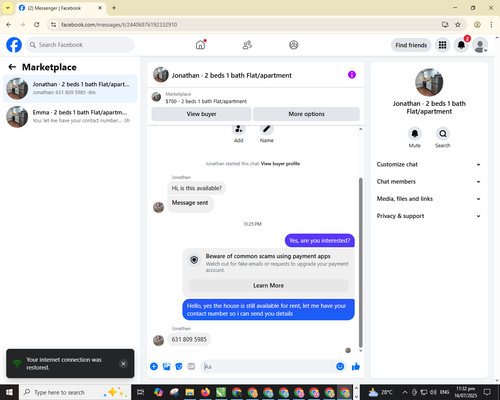Image resolution: width=500 pixels, height=400 pixels.
Task: Open Firefox from the taskbar
Action: pos(205,392)
